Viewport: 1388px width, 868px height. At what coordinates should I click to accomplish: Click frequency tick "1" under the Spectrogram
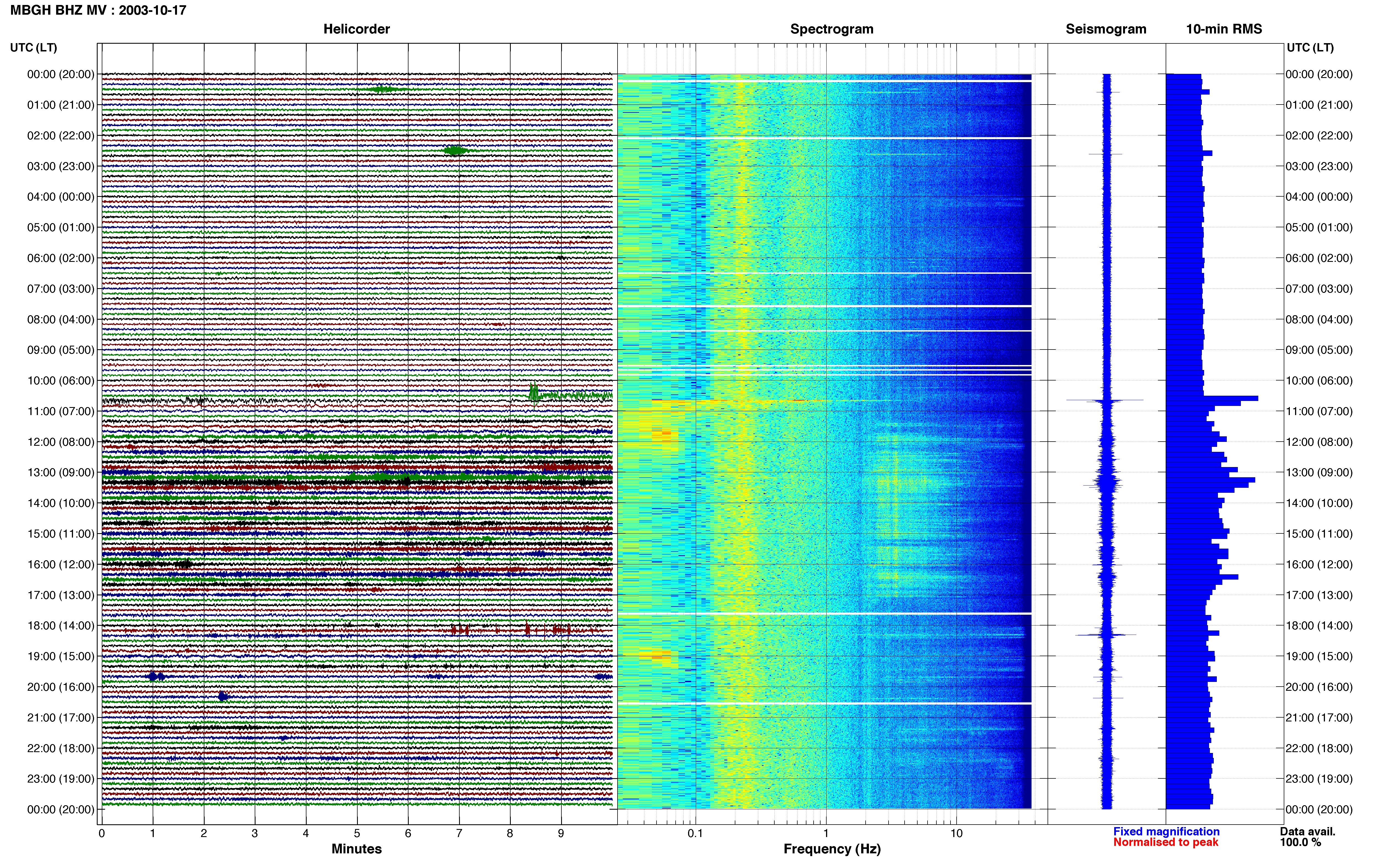[826, 833]
